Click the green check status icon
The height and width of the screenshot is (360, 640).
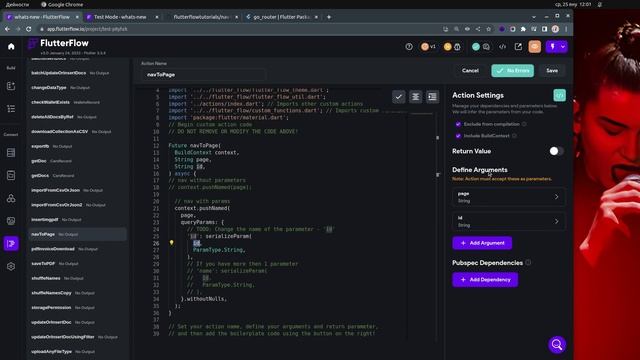click(x=476, y=47)
